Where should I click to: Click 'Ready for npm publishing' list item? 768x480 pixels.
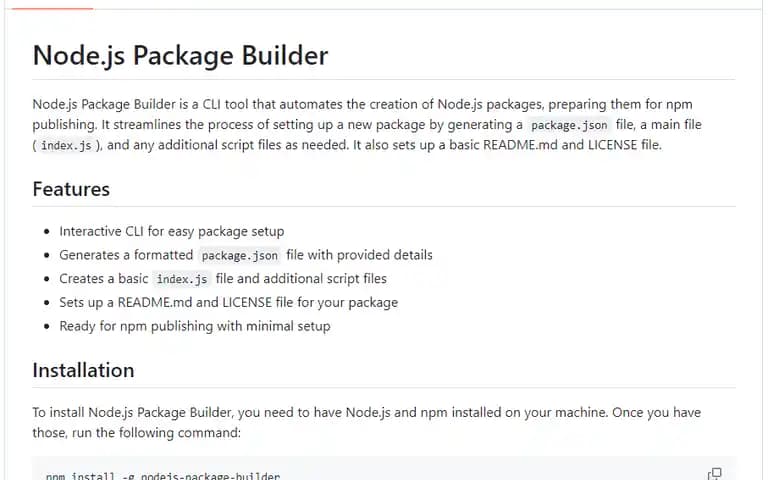pos(195,326)
